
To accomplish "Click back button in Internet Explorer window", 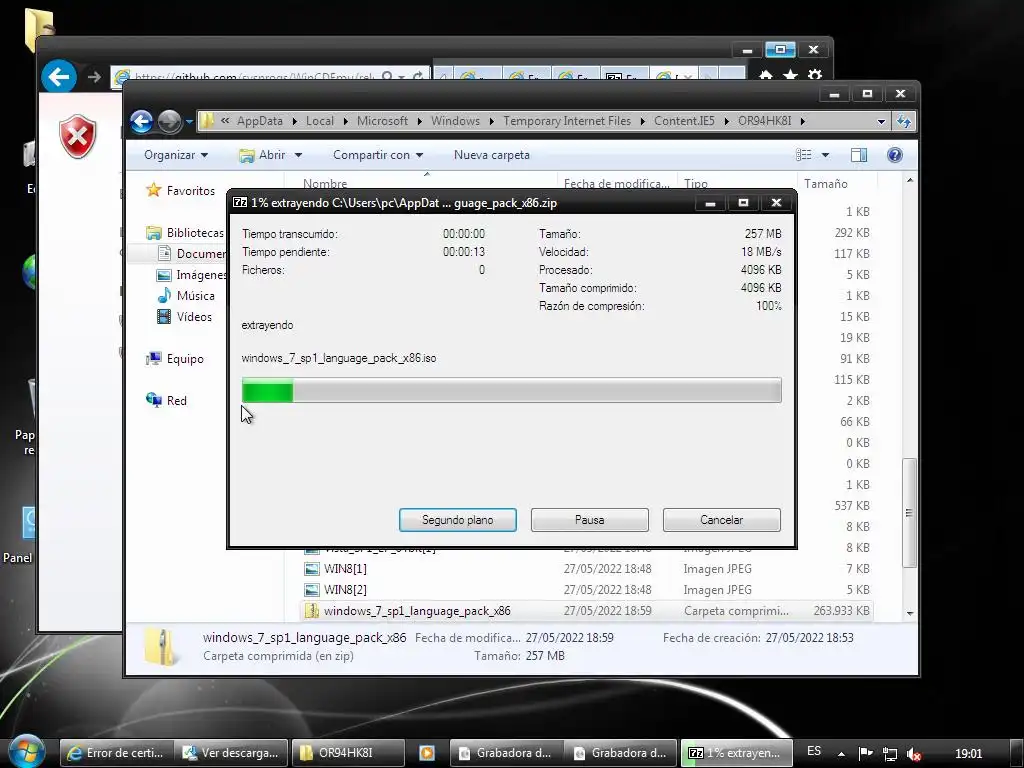I will [x=59, y=77].
